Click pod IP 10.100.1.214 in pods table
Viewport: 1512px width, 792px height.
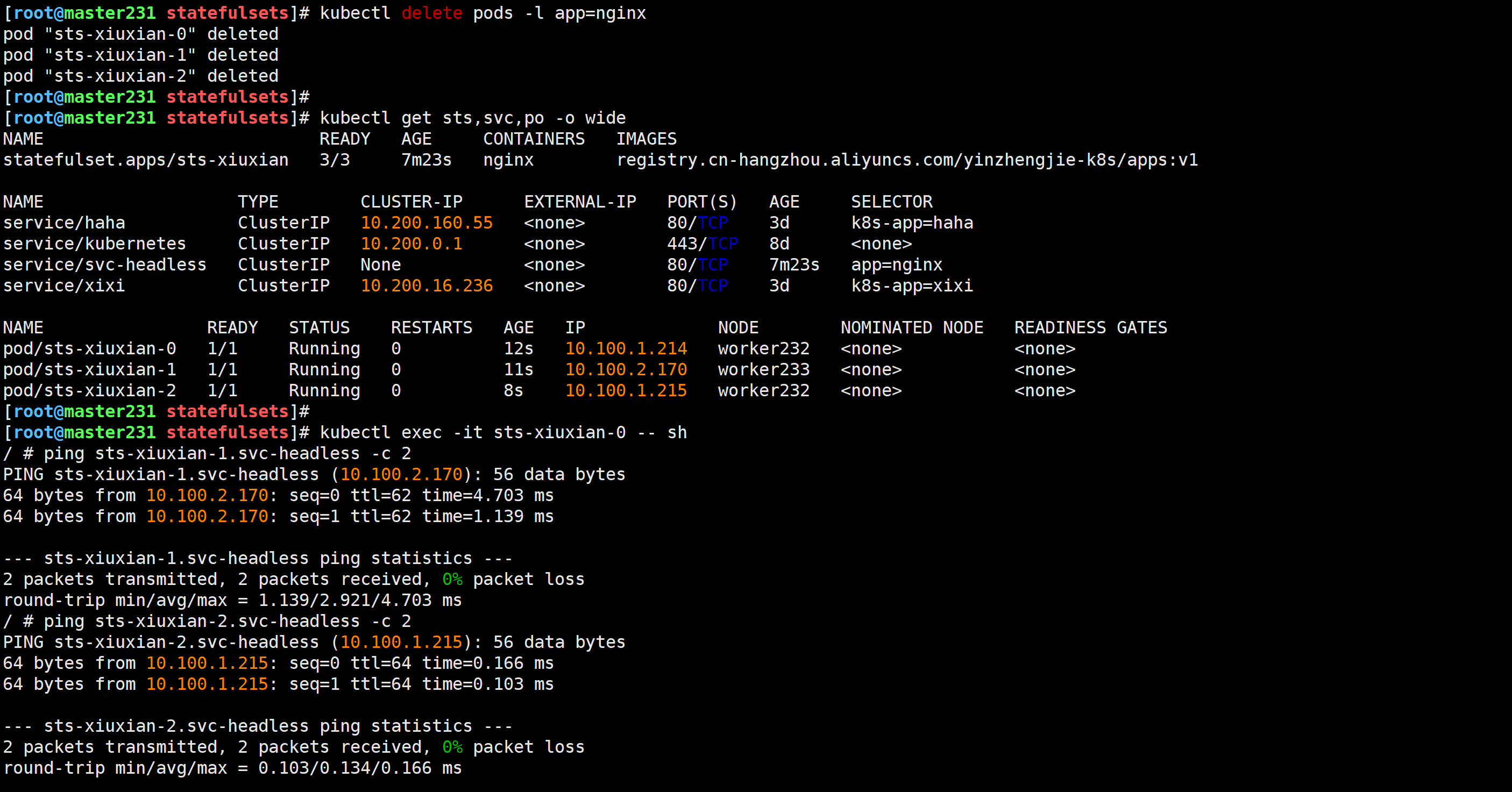tap(626, 348)
